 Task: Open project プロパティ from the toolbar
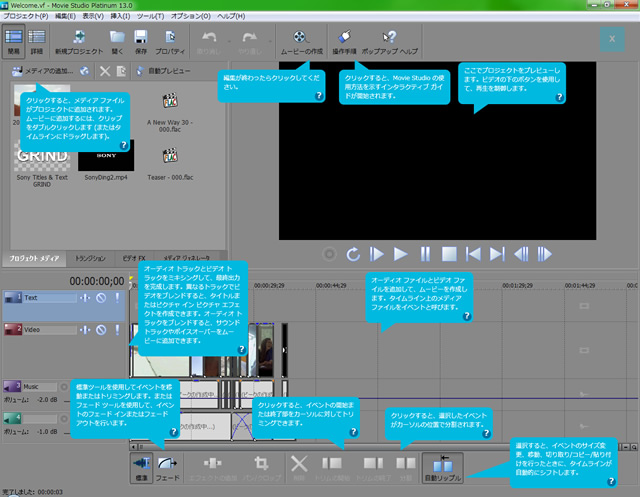coord(170,37)
